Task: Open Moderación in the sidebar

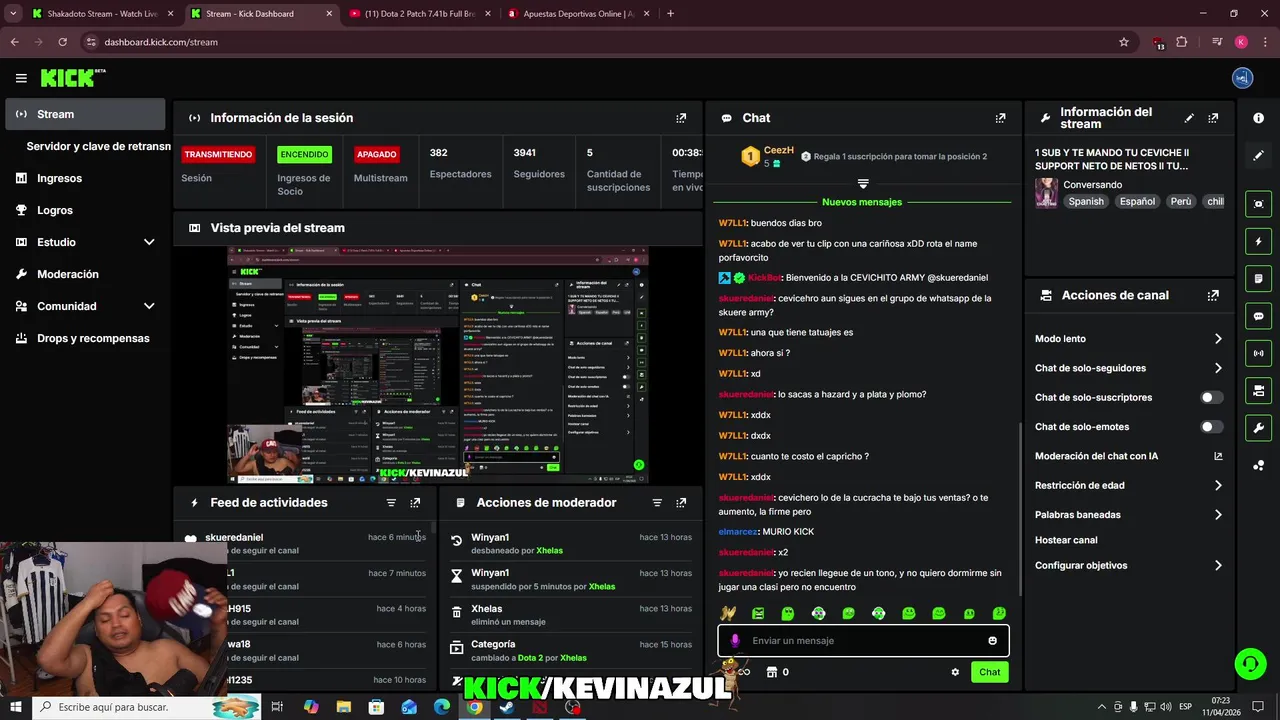Action: (68, 274)
